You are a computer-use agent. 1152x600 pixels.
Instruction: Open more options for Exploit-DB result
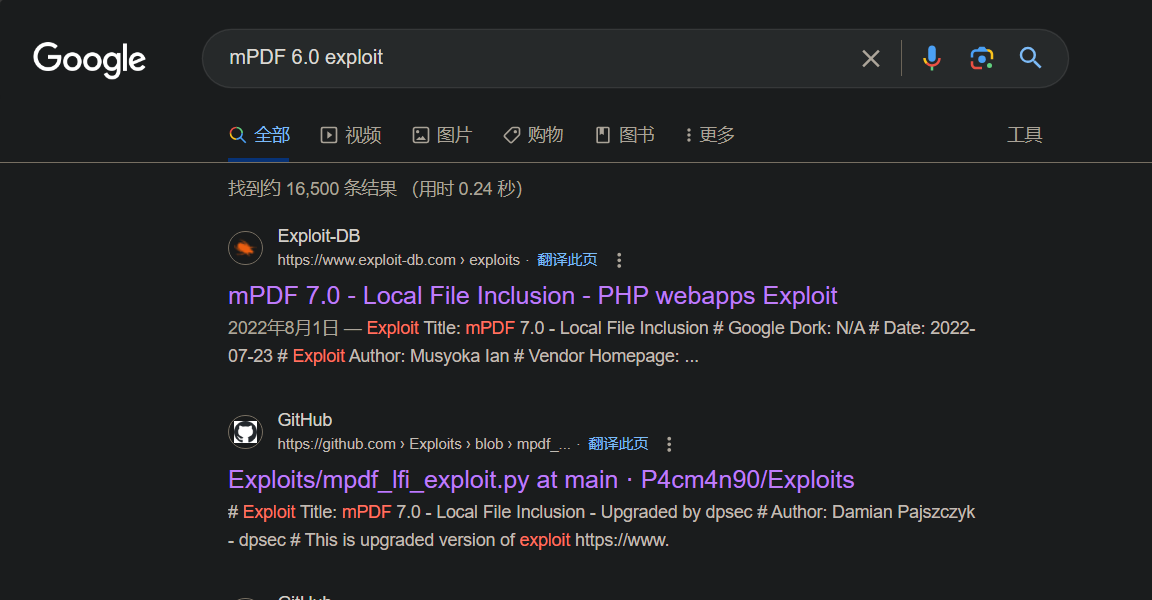(x=619, y=260)
